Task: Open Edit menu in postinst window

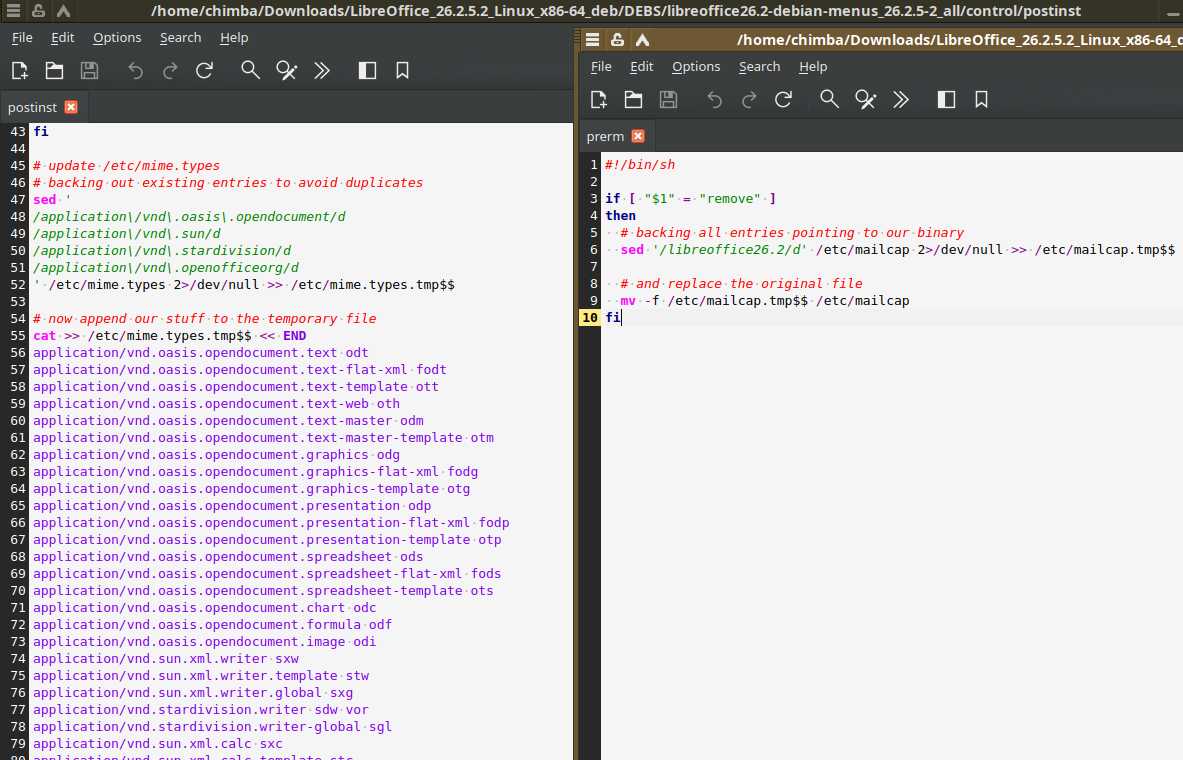Action: click(63, 38)
